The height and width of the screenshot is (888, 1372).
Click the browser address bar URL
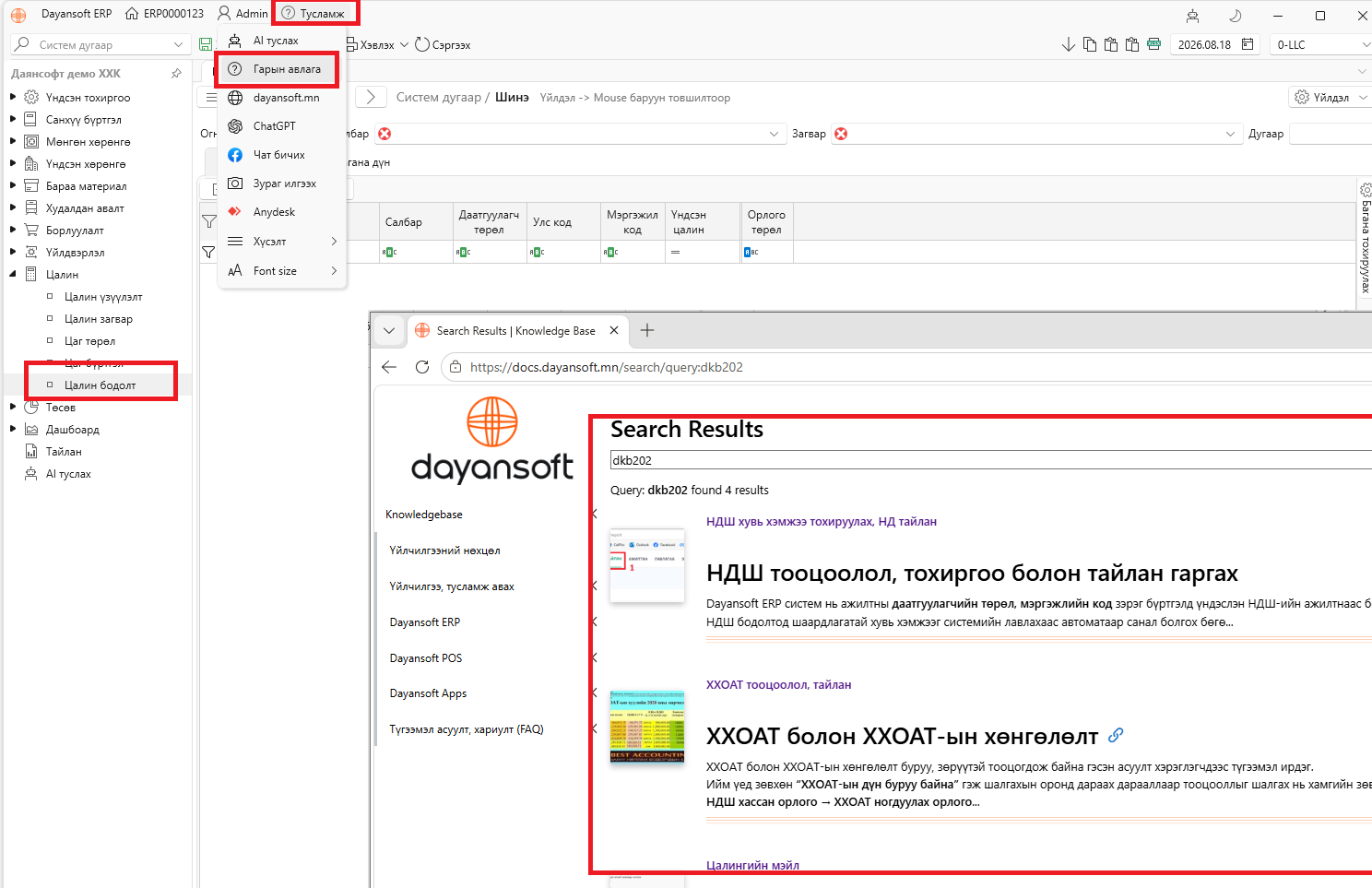[x=606, y=367]
